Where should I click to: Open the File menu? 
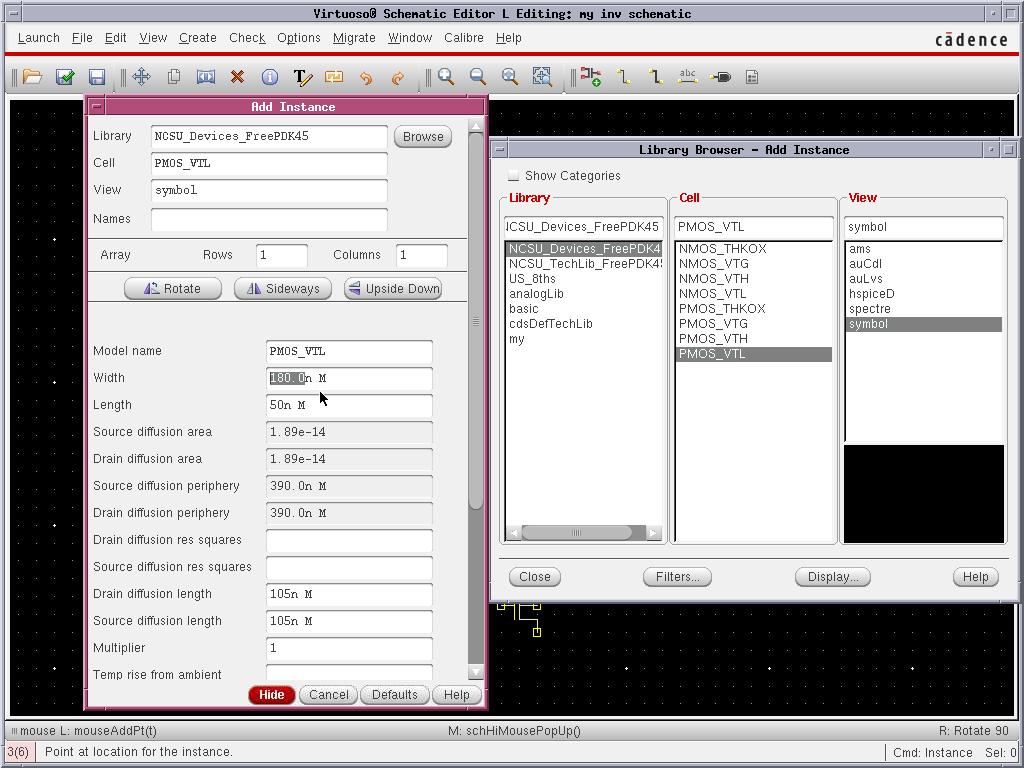[x=82, y=38]
